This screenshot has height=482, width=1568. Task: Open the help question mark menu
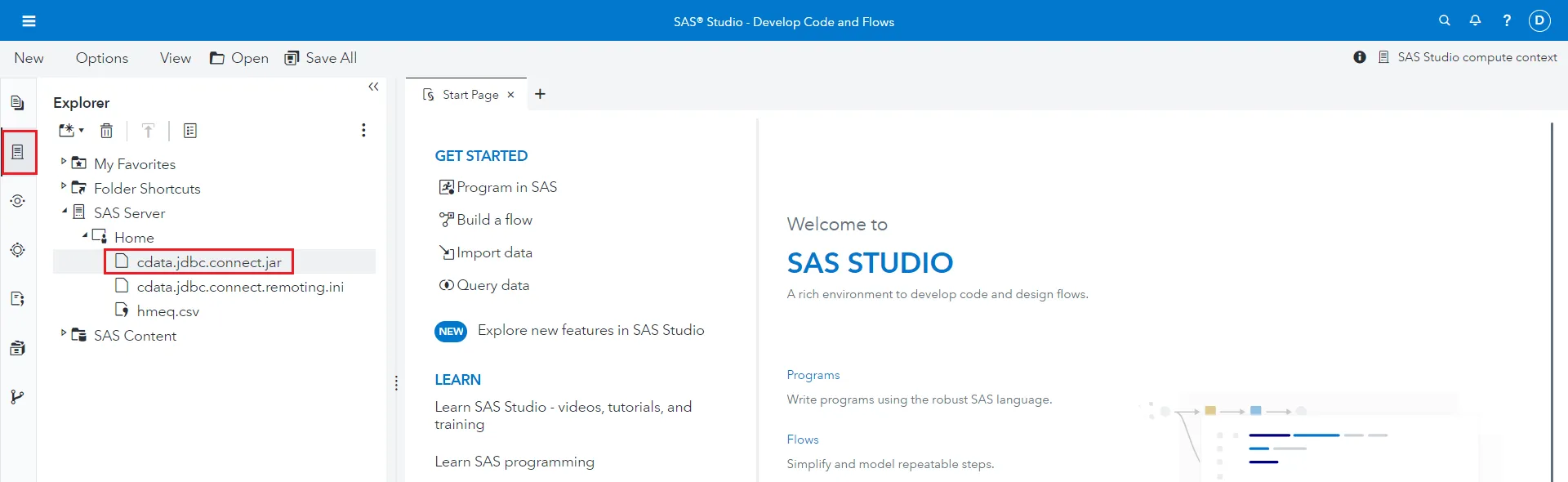pos(1507,20)
